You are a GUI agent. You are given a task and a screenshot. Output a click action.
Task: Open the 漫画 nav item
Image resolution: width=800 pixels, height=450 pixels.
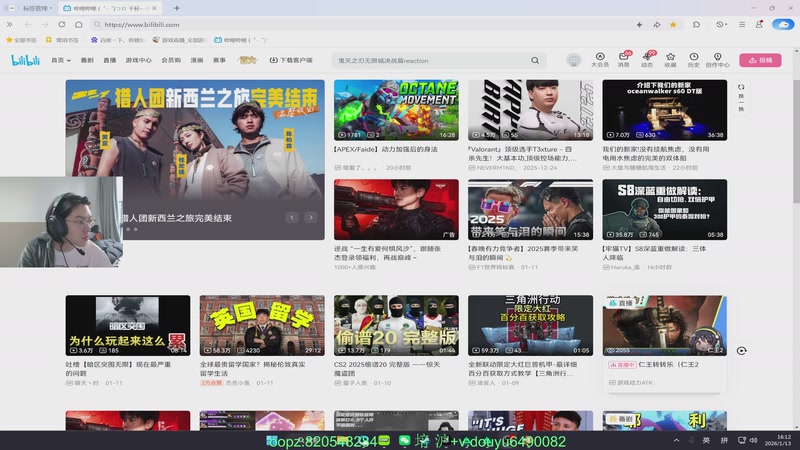[196, 60]
